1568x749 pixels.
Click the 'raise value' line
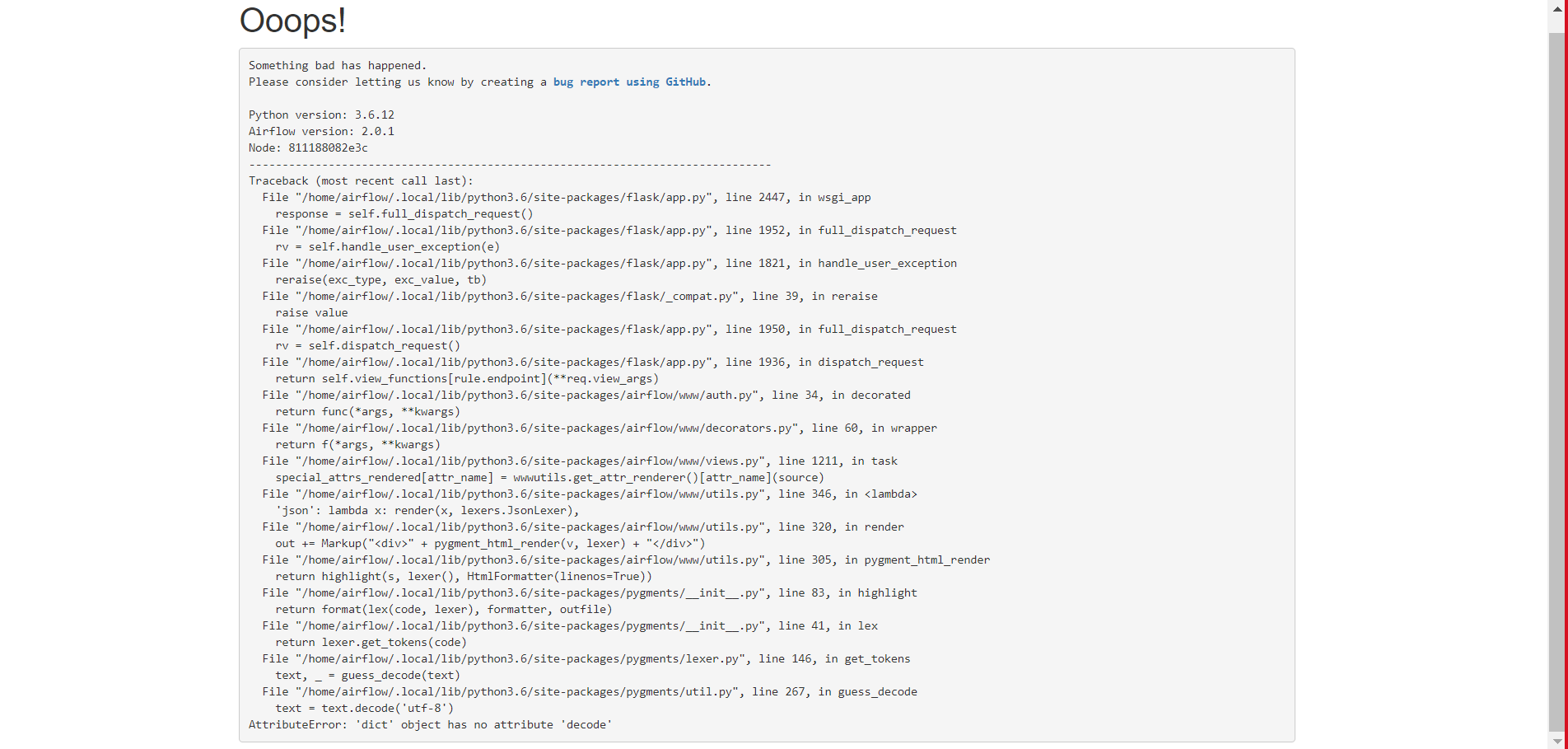[311, 312]
